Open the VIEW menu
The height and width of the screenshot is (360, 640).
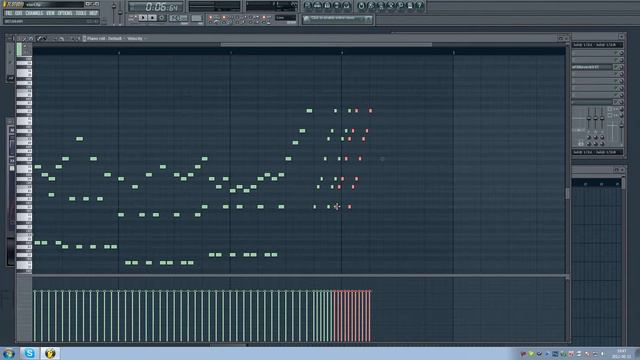[50, 13]
